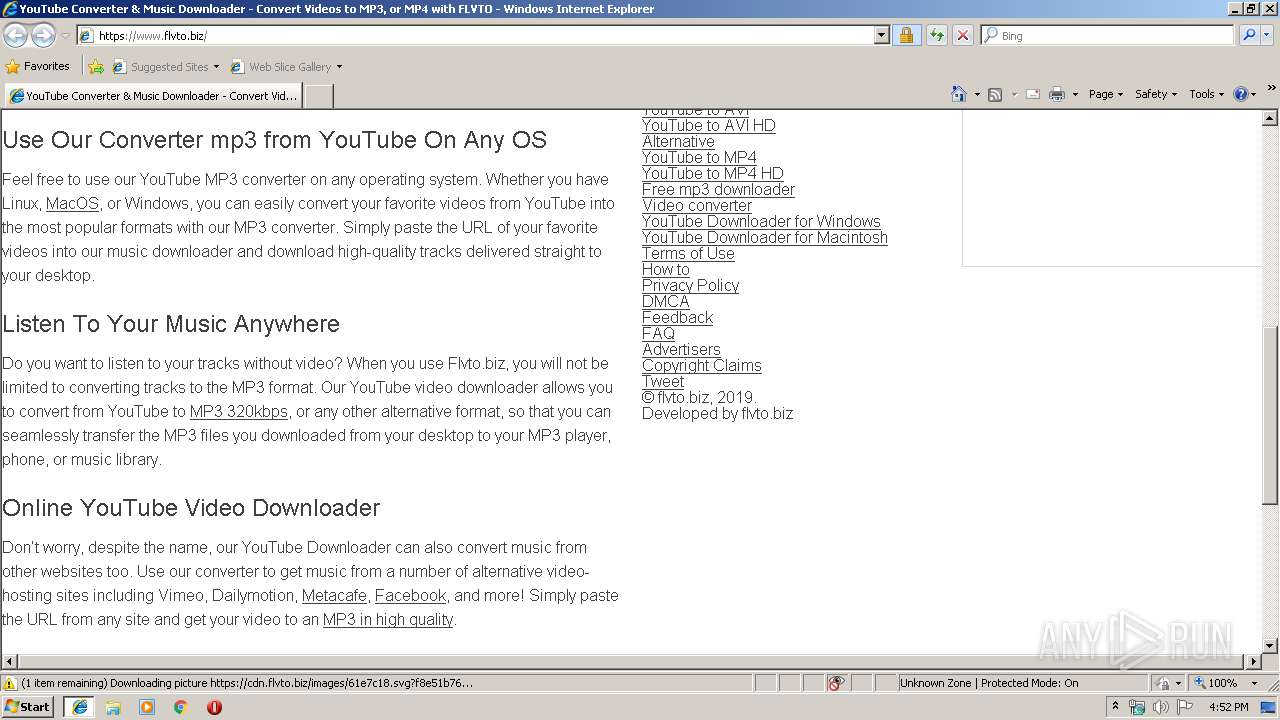
Task: Open YouTube Downloader for Macintosh link
Action: [764, 237]
